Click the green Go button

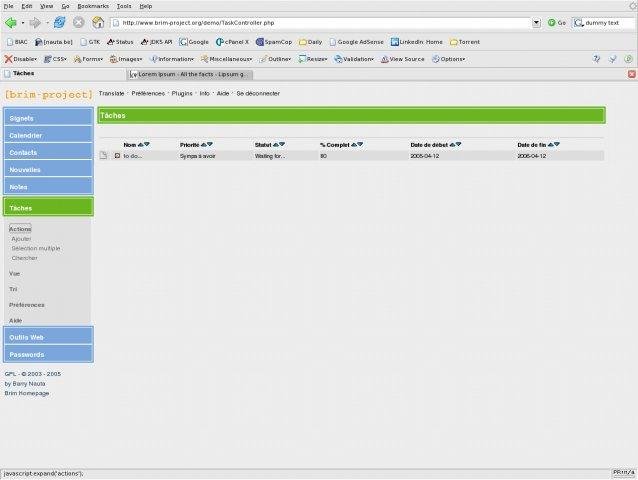pyautogui.click(x=557, y=22)
